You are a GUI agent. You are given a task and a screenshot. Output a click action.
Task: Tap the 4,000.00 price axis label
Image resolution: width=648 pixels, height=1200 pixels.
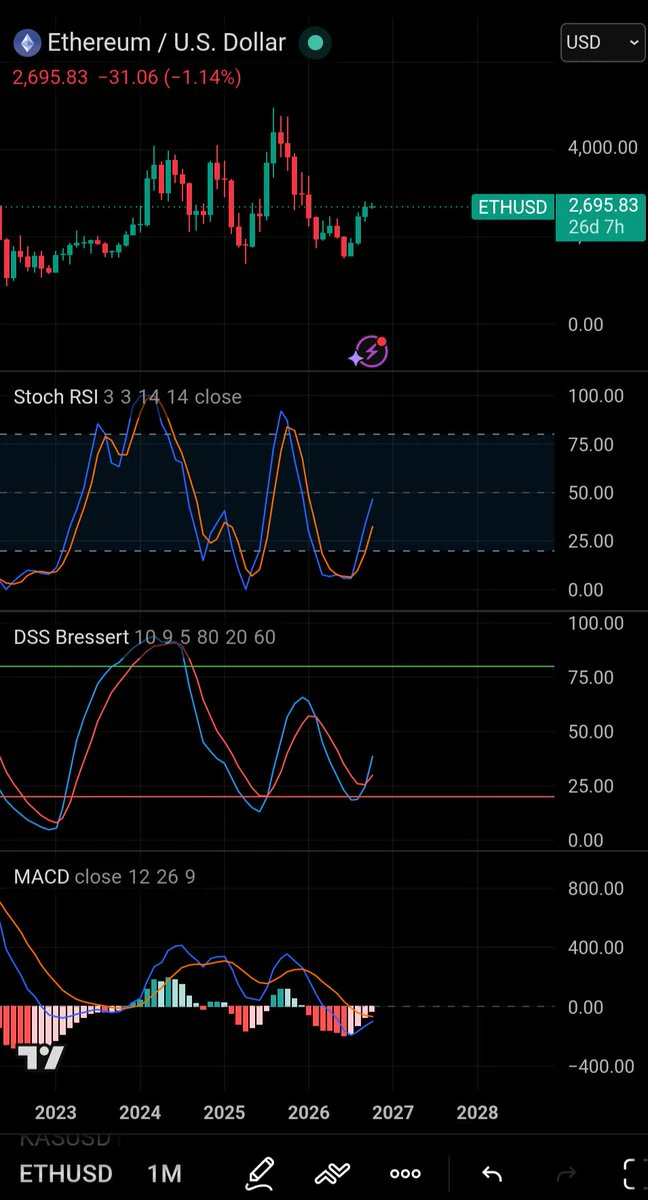[602, 147]
